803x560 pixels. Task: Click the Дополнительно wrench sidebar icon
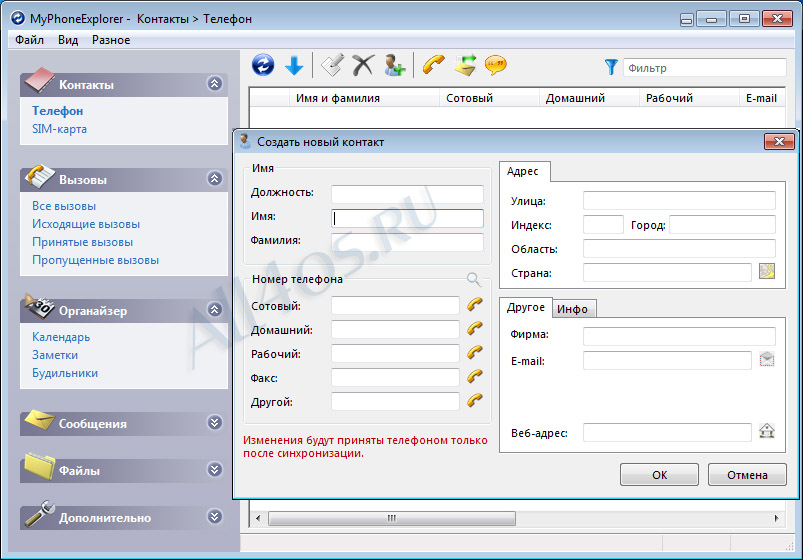pyautogui.click(x=39, y=513)
